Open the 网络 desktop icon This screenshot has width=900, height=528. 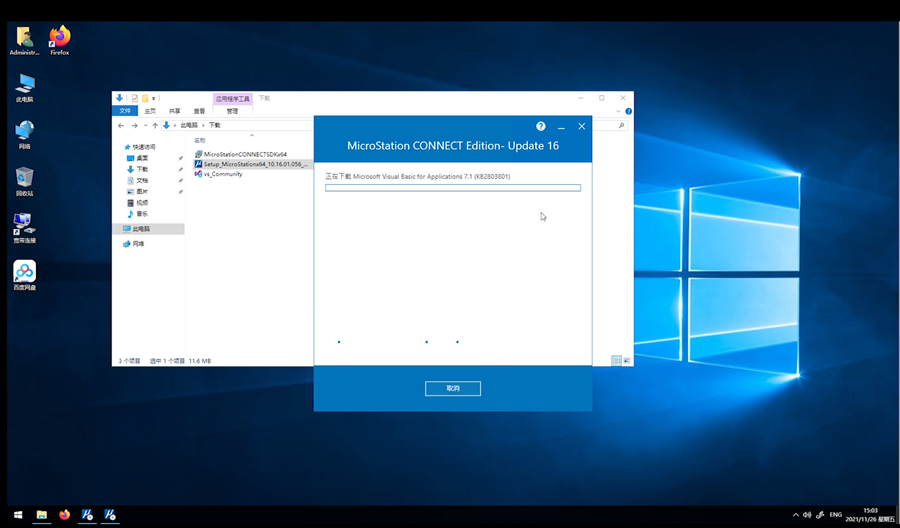(24, 135)
